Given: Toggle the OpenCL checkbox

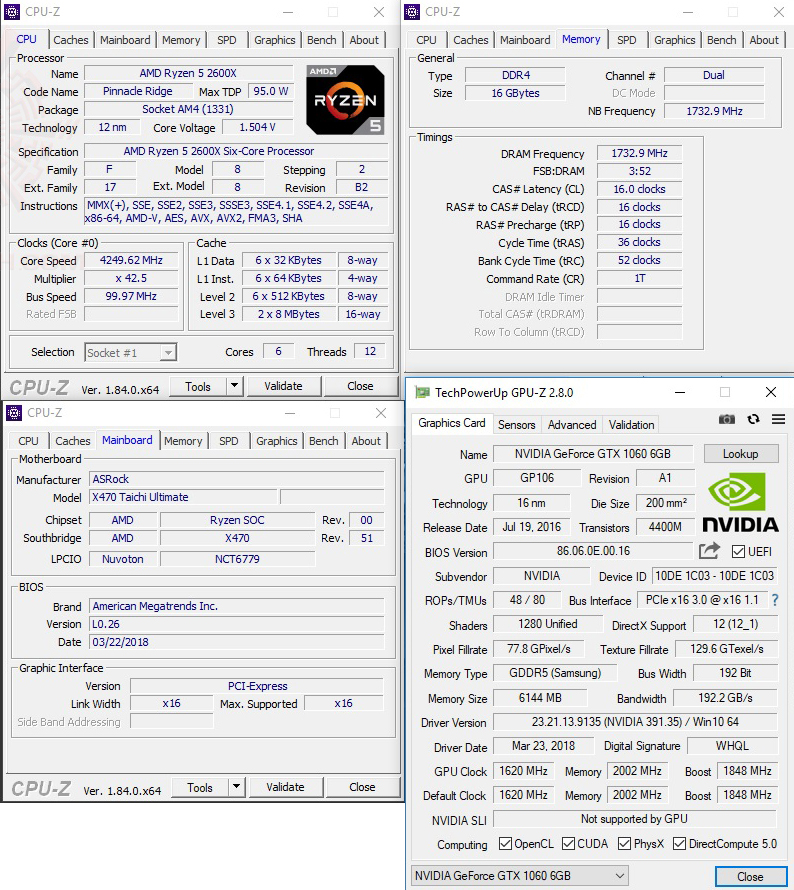Looking at the screenshot, I should (x=505, y=843).
